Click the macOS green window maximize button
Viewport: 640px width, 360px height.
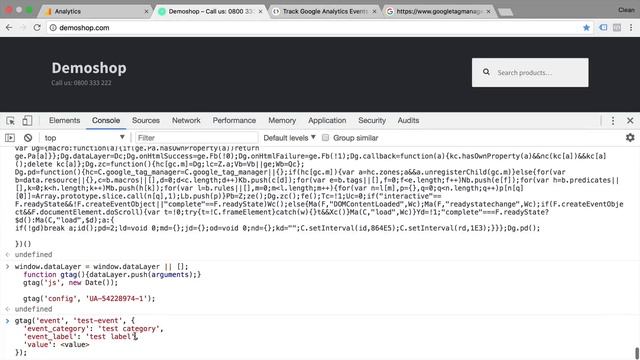pyautogui.click(x=29, y=10)
